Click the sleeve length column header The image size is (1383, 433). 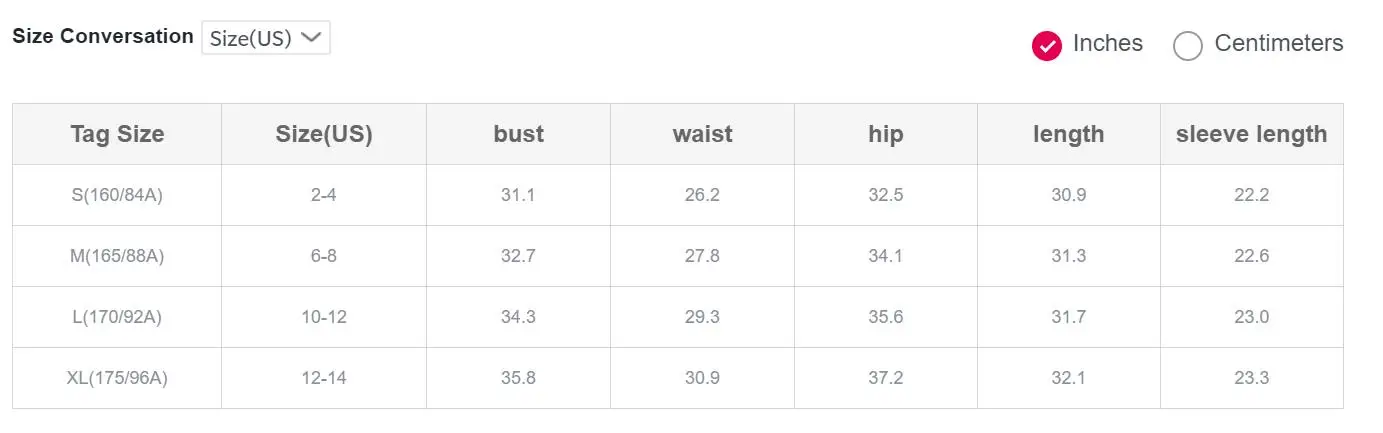coord(1252,134)
